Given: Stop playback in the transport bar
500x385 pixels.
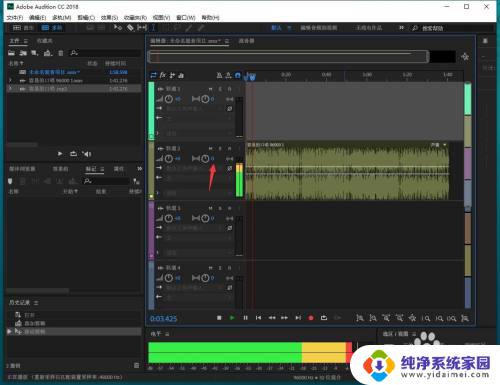Looking at the screenshot, I should (x=219, y=318).
